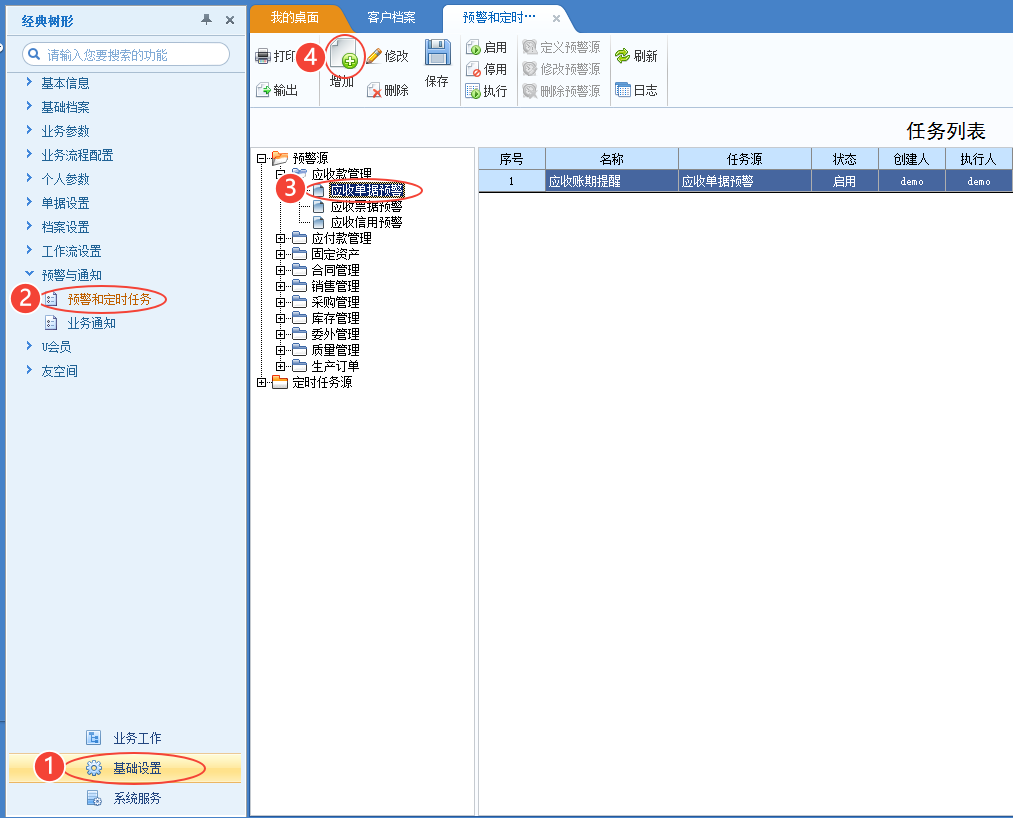The image size is (1013, 818).
Task: Click the 刷新 refresh icon
Action: (x=622, y=56)
